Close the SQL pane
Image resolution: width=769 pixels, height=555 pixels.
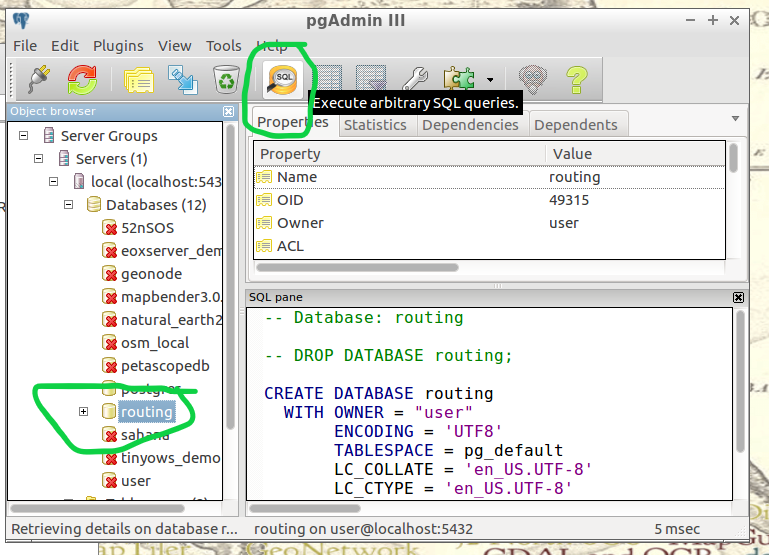point(738,297)
